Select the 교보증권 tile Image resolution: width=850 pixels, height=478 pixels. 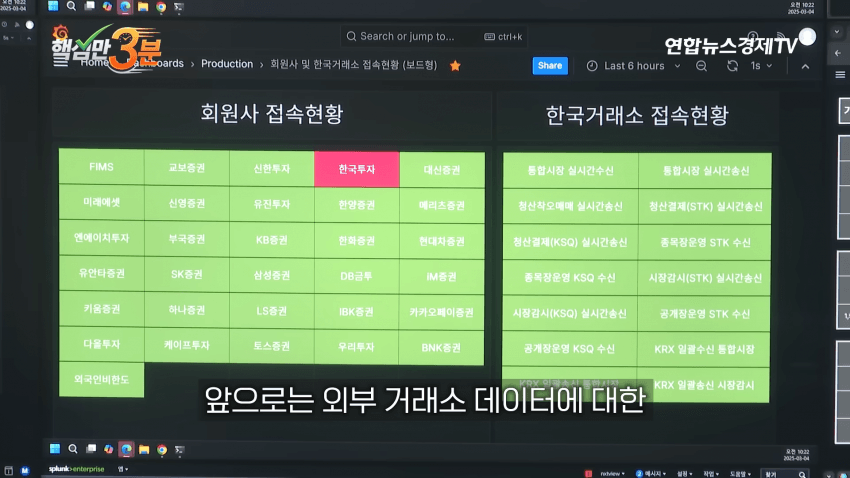tap(186, 167)
